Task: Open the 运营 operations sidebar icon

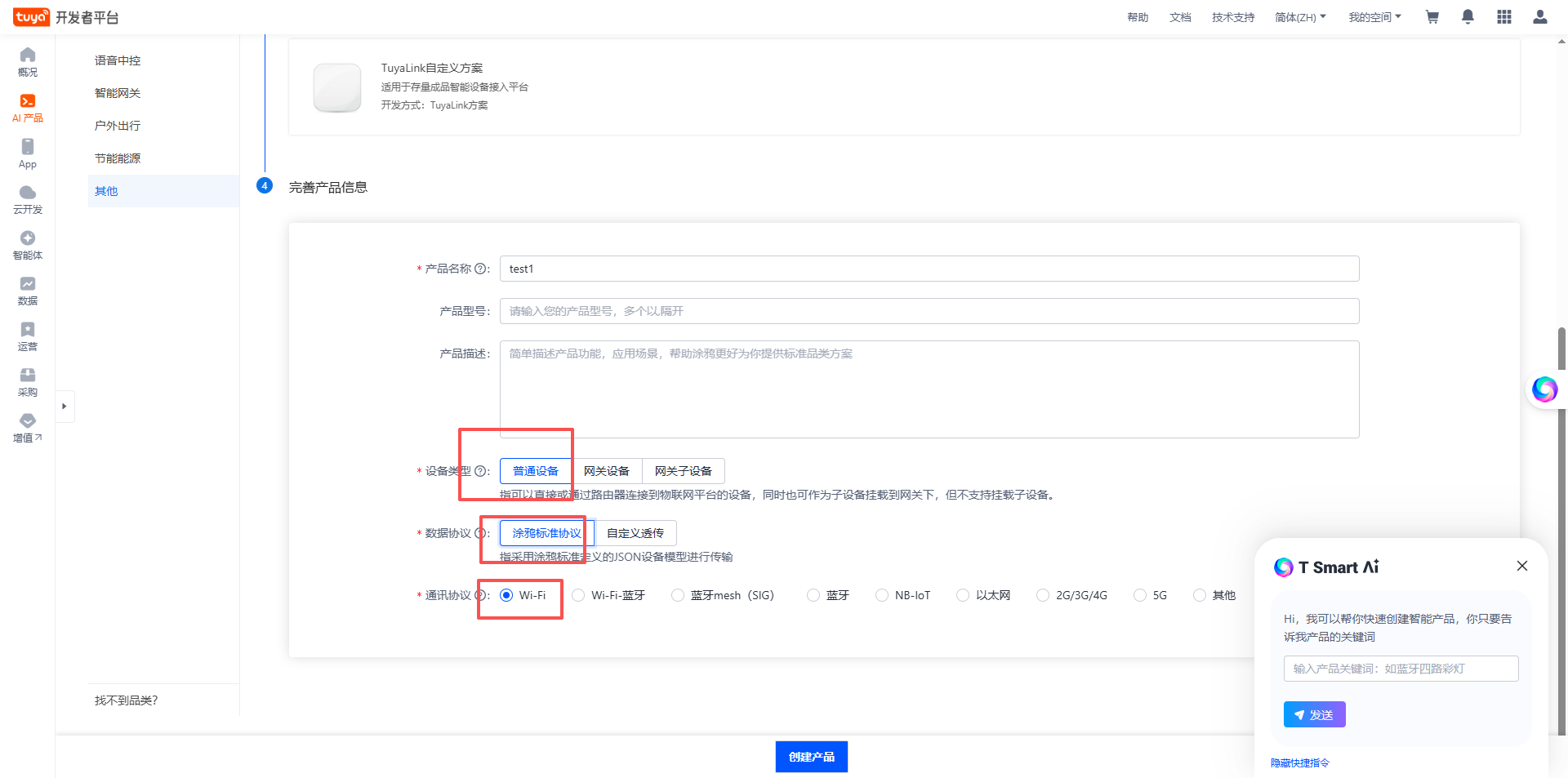Action: [28, 336]
